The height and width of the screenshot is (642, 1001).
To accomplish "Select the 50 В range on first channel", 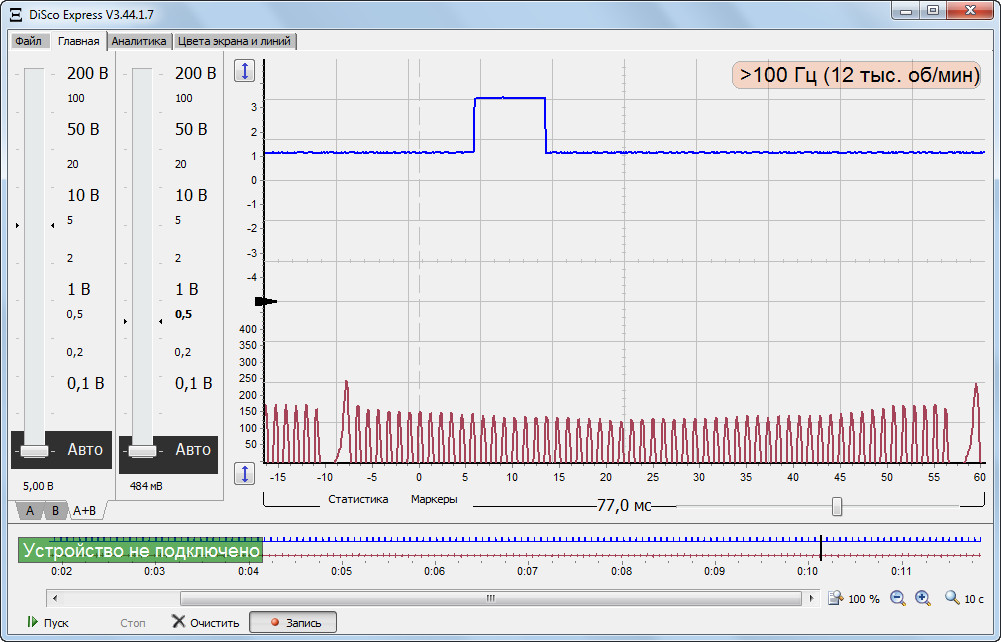I will 84,130.
